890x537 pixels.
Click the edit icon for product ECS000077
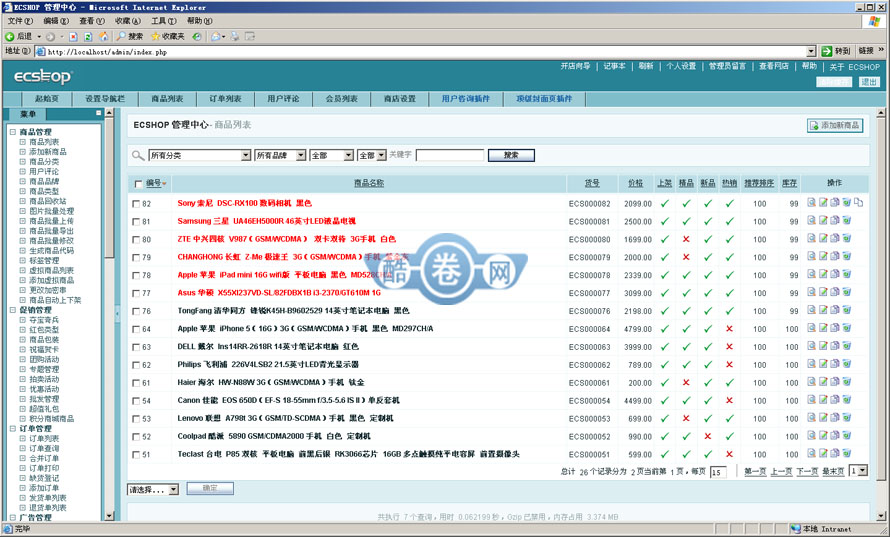(x=823, y=292)
